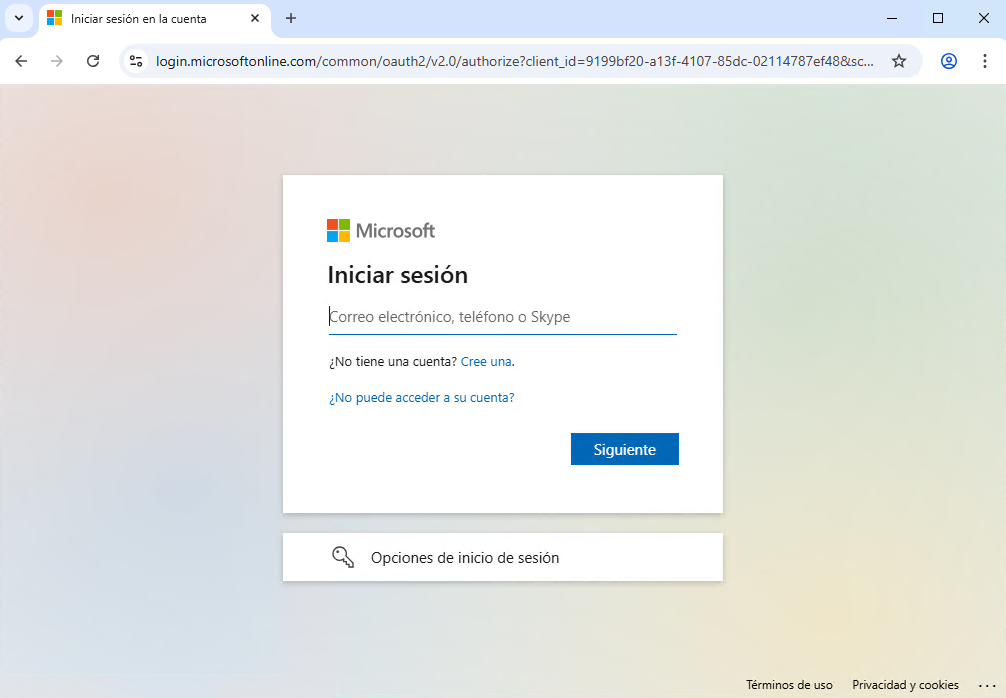Go back with the browser back arrow
This screenshot has width=1006, height=698.
point(21,61)
